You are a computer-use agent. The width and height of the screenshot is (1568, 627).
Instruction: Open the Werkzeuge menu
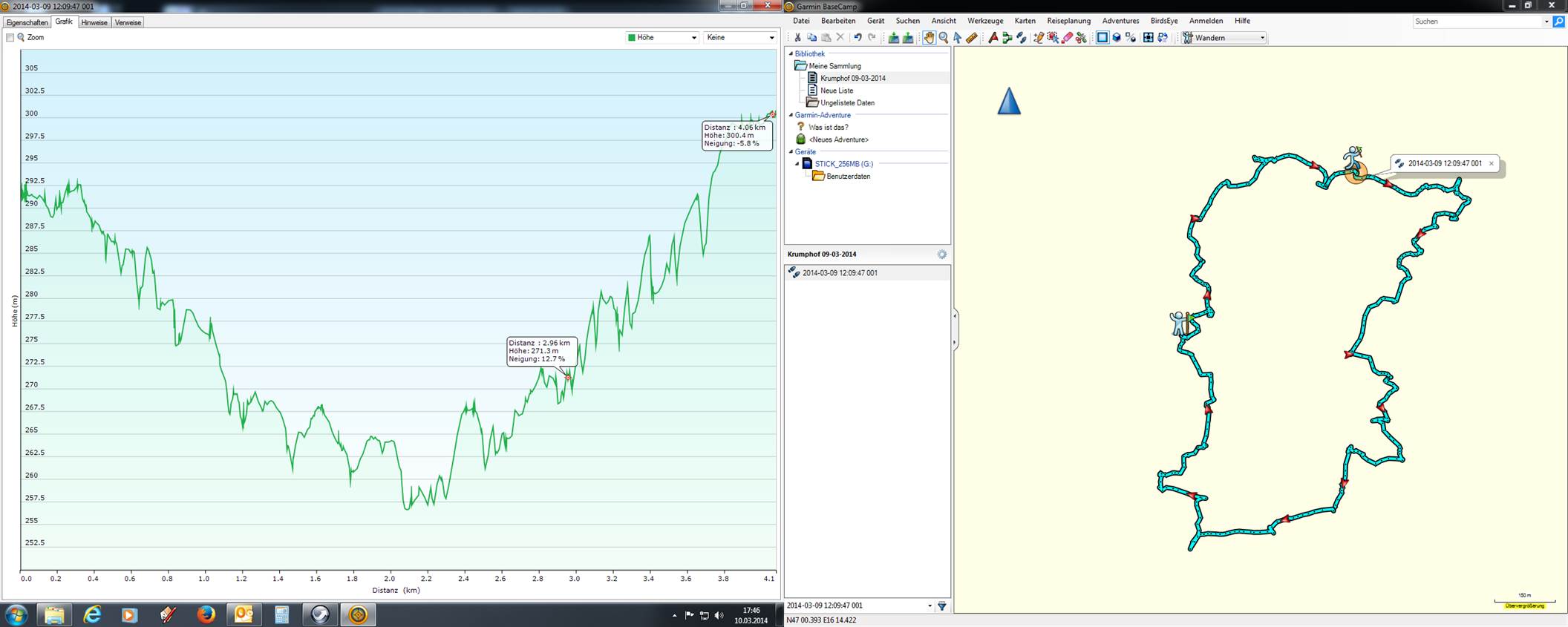click(x=985, y=21)
